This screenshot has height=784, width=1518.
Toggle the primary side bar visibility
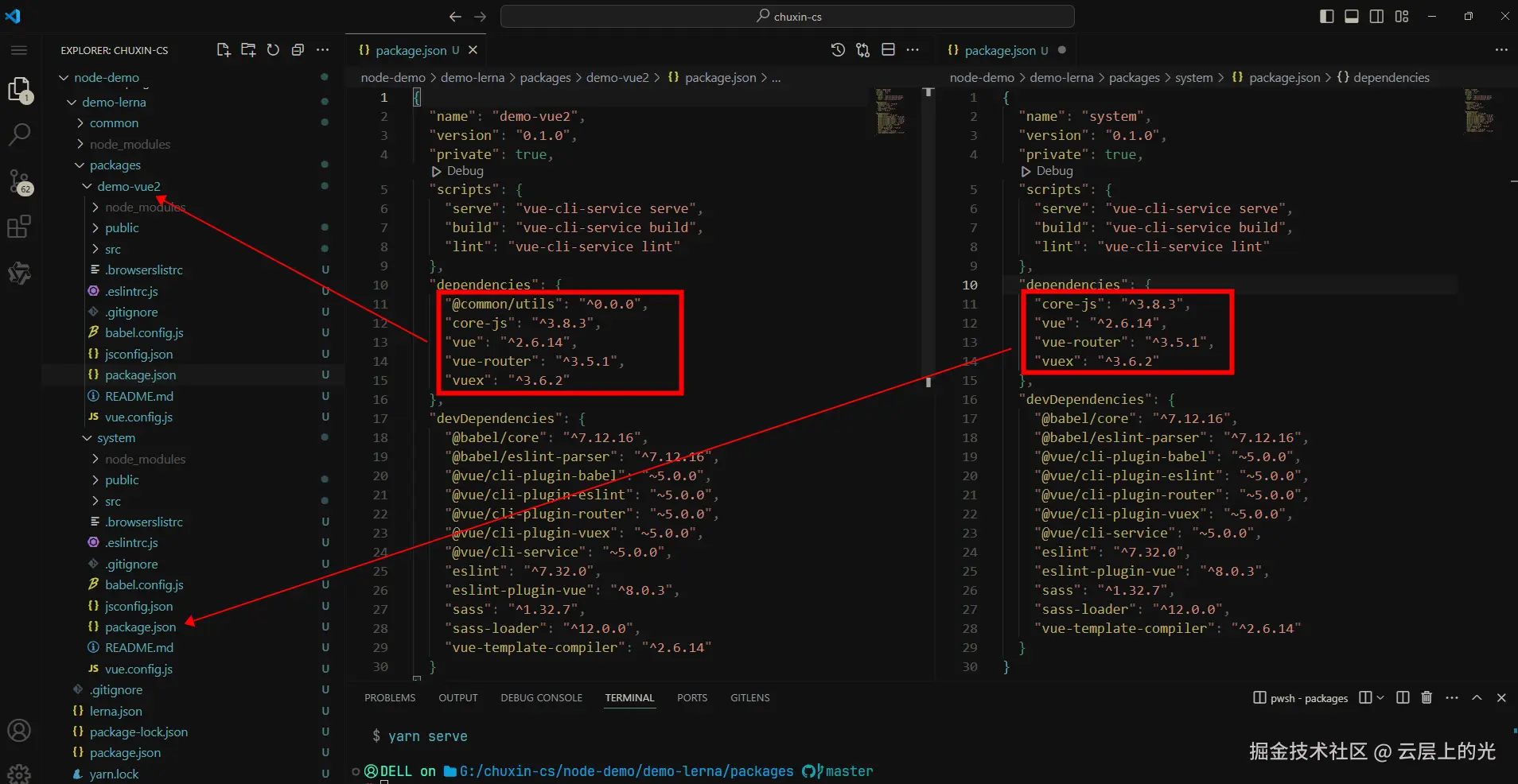point(1326,17)
